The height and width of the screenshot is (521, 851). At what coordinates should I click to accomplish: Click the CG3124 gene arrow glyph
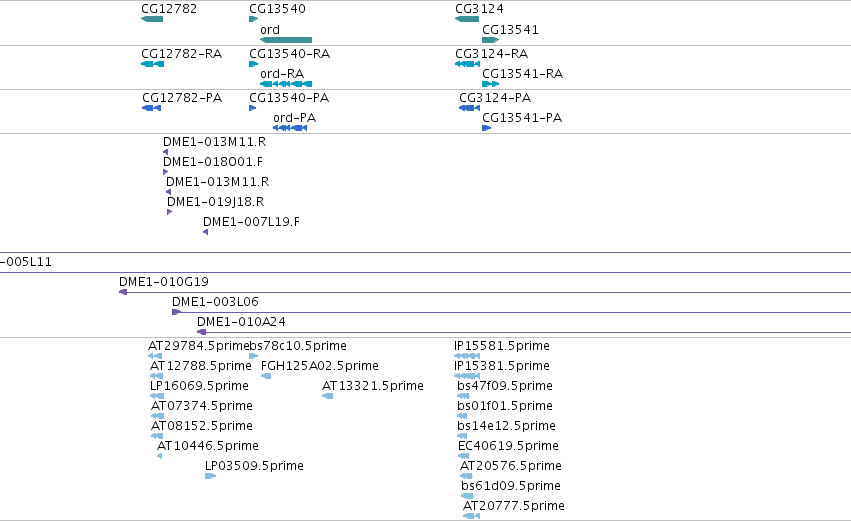point(467,19)
